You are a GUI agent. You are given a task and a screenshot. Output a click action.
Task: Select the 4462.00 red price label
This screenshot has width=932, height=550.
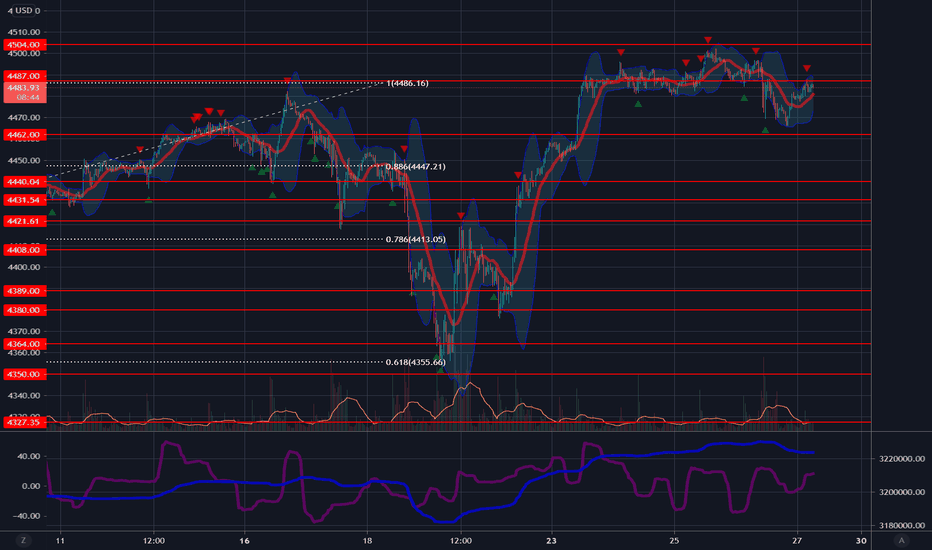(24, 135)
